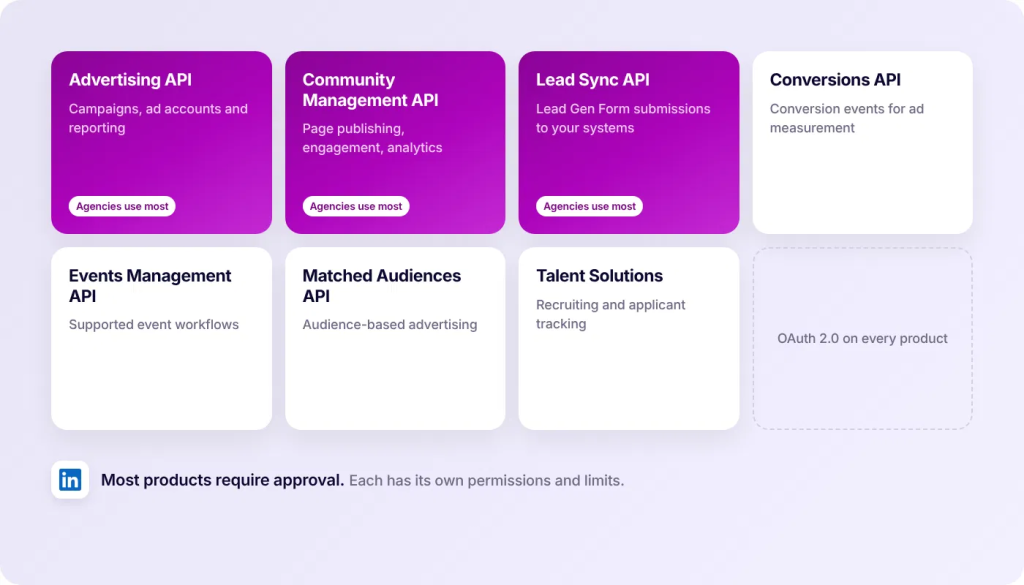
Task: Click Agencies use most badge on Lead Sync
Action: [x=589, y=206]
